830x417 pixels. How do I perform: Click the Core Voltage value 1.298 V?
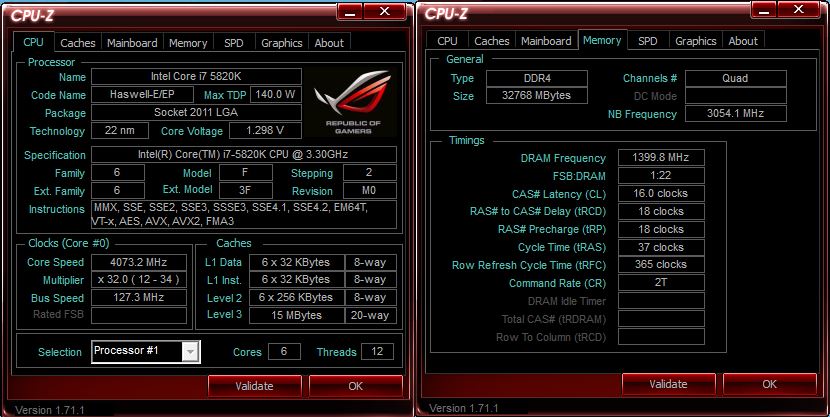click(265, 130)
